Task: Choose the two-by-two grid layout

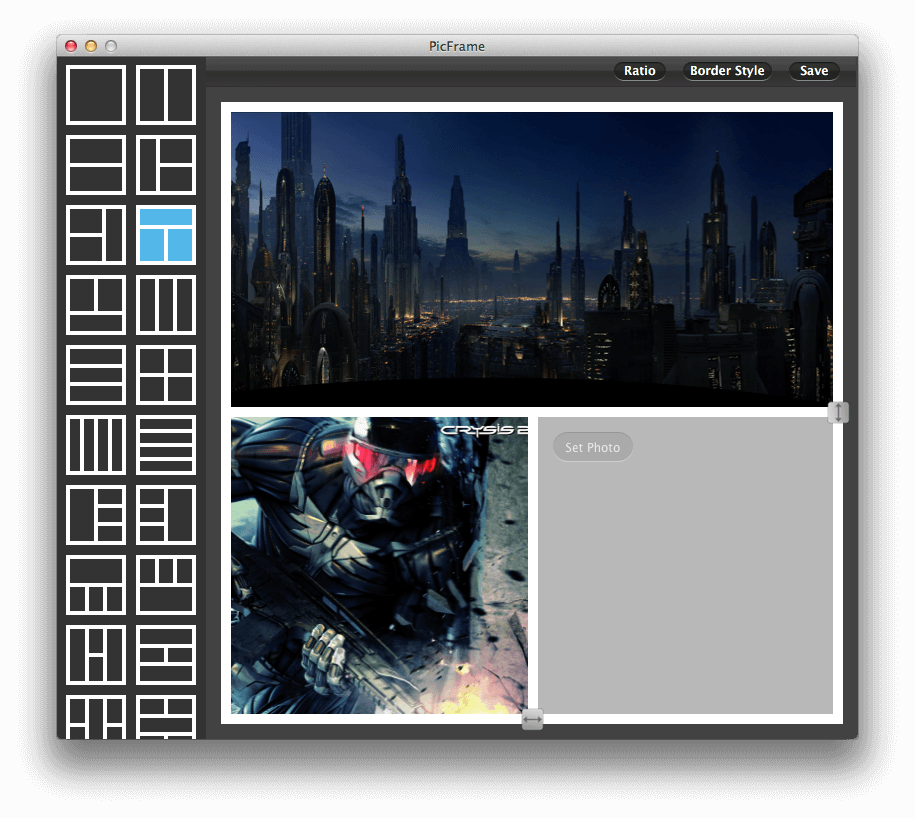Action: (166, 375)
